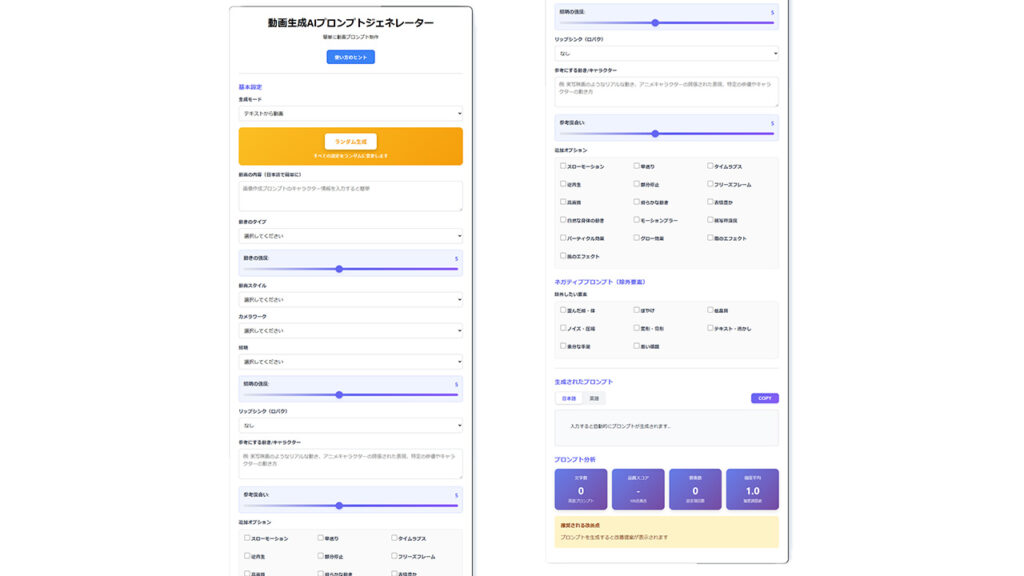This screenshot has height=576, width=1024.
Task: Check ぼやけ in negative prompt options
Action: coord(637,310)
